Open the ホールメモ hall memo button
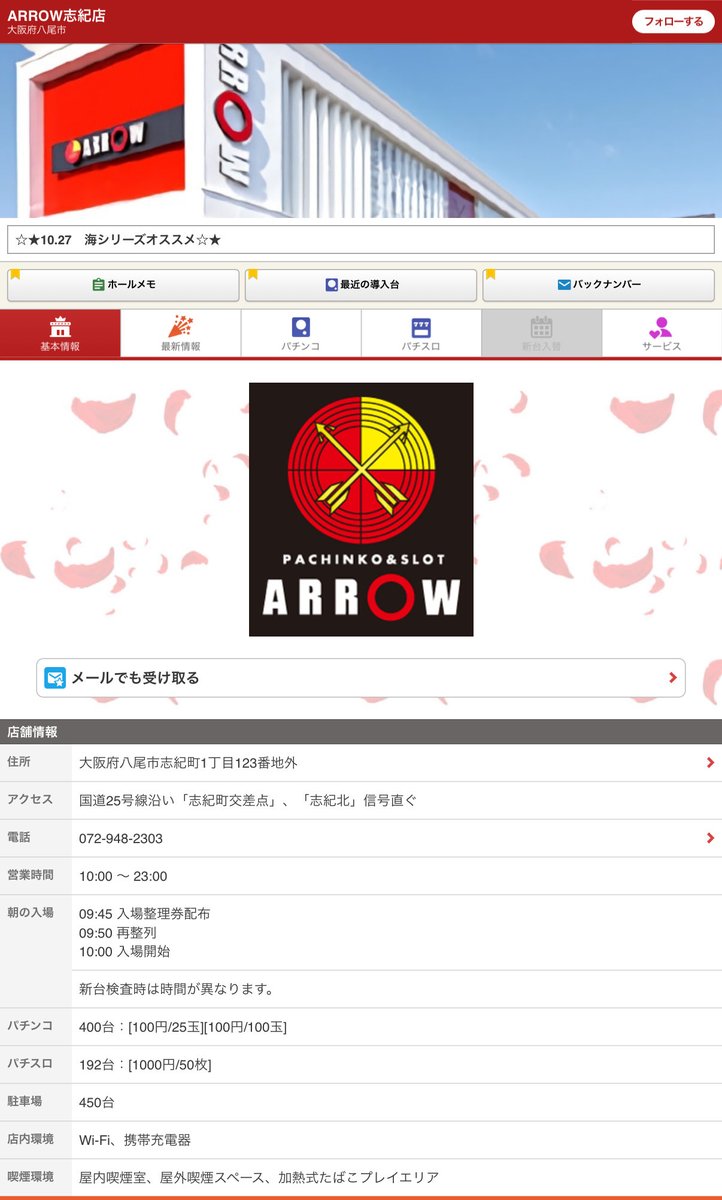This screenshot has height=1200, width=722. (x=123, y=285)
